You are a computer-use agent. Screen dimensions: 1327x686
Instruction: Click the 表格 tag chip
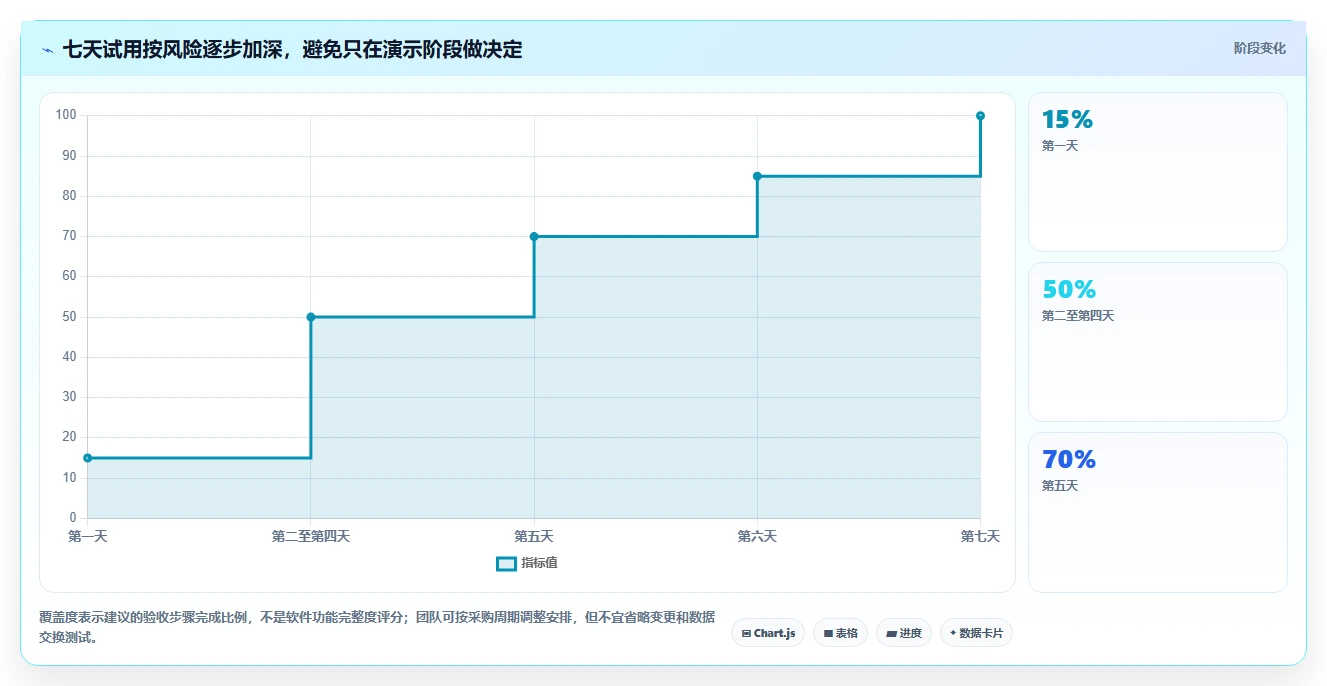(840, 633)
